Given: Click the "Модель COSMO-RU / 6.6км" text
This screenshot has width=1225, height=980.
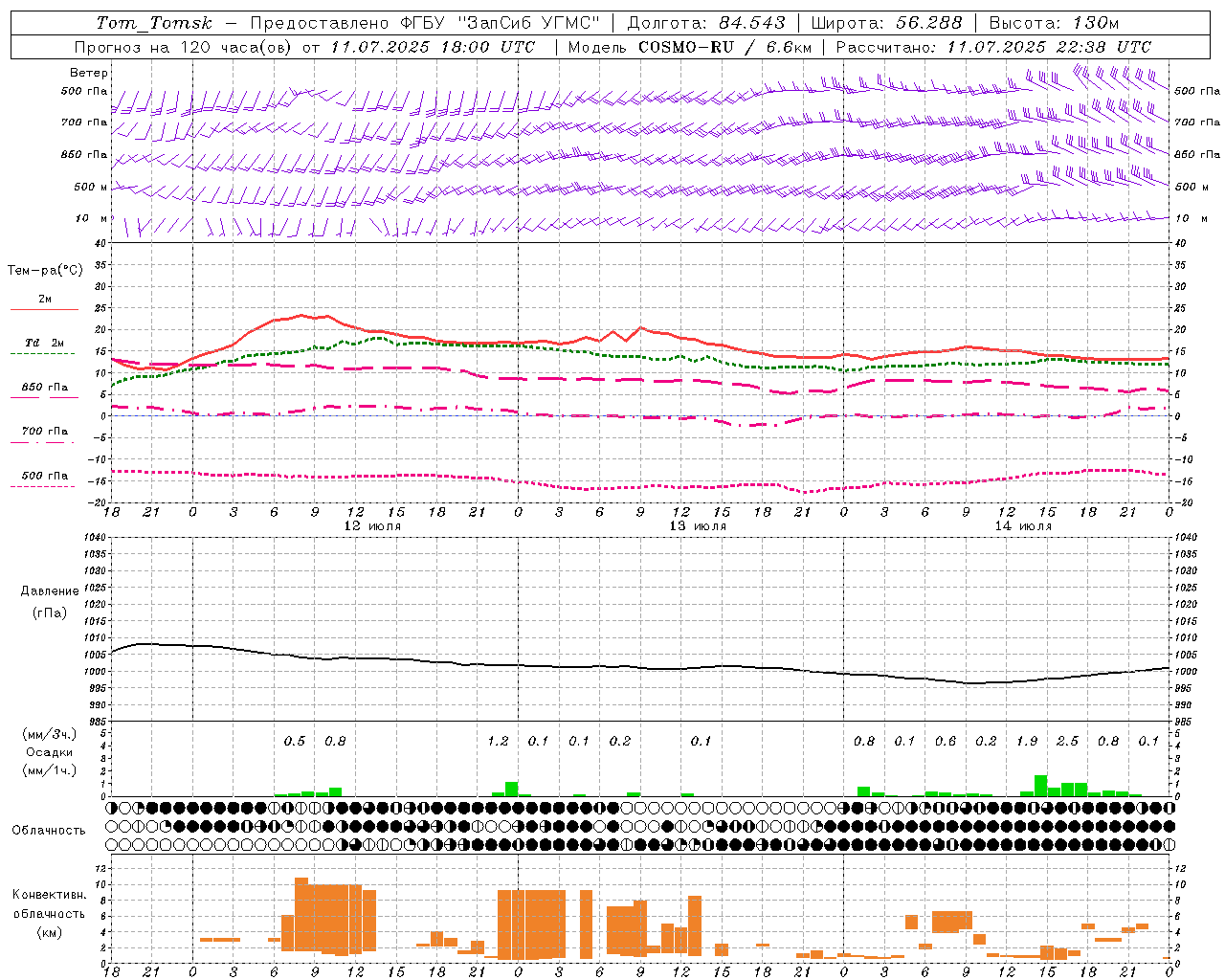Looking at the screenshot, I should [x=690, y=47].
